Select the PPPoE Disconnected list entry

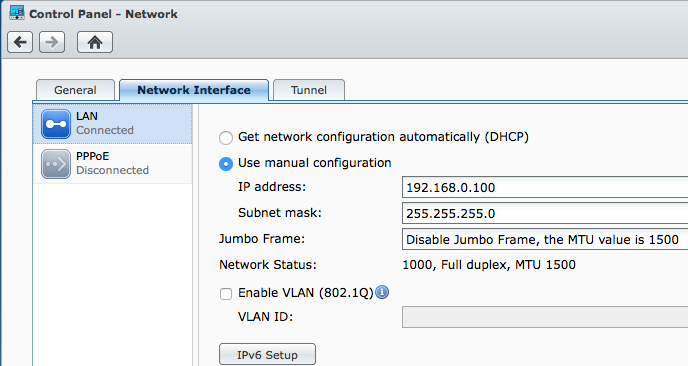(x=113, y=164)
